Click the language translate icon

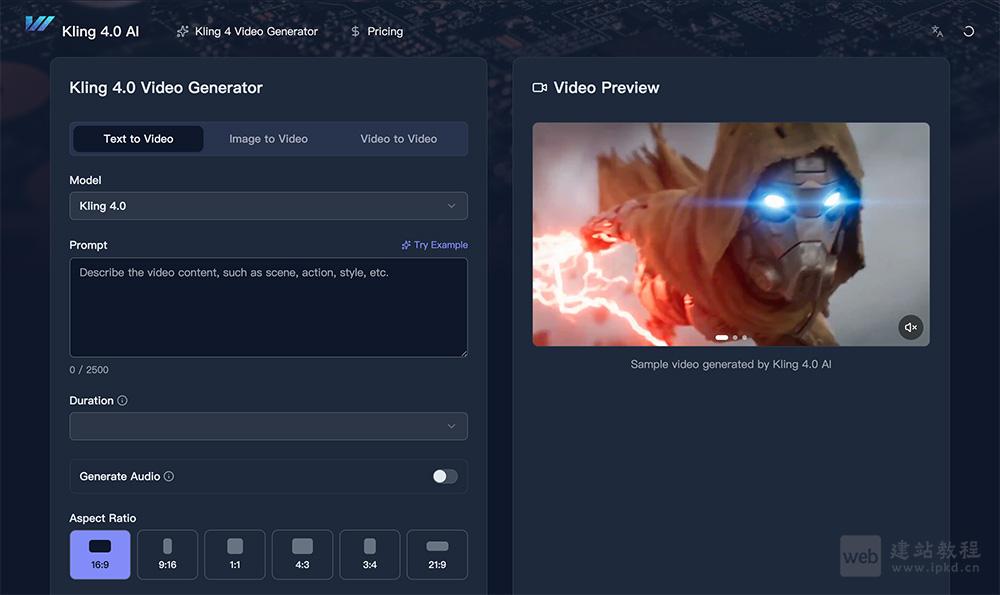(x=937, y=31)
